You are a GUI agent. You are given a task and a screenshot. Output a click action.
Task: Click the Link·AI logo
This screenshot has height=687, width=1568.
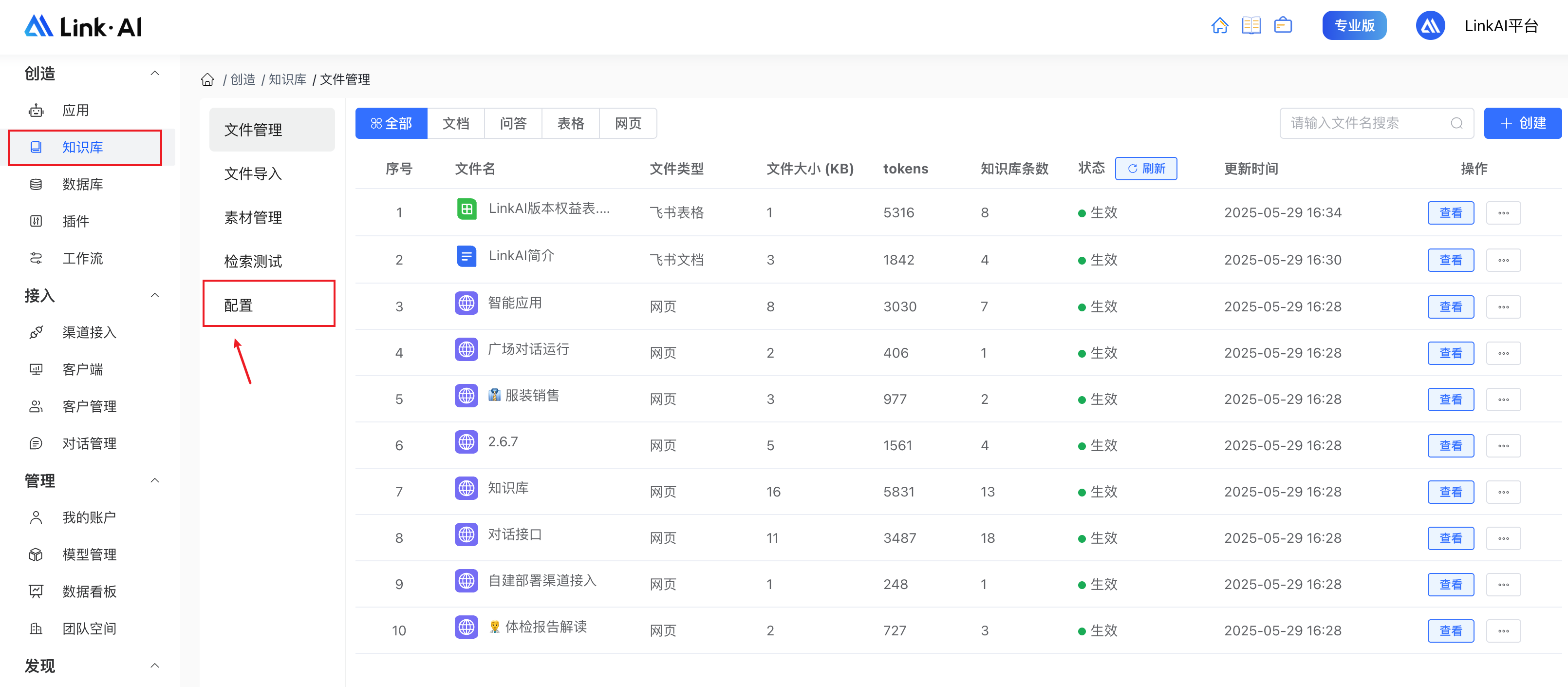point(83,26)
